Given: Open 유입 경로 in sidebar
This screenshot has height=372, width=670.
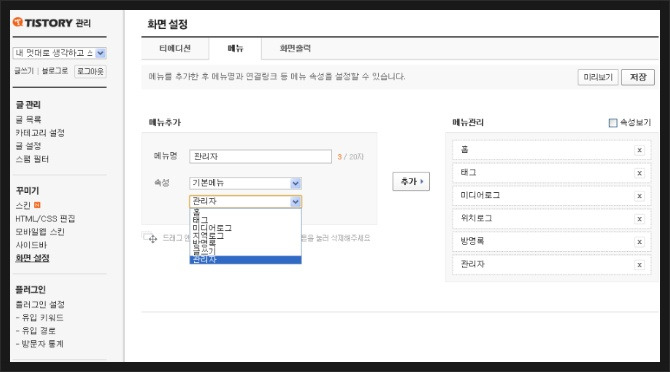Looking at the screenshot, I should coord(38,331).
